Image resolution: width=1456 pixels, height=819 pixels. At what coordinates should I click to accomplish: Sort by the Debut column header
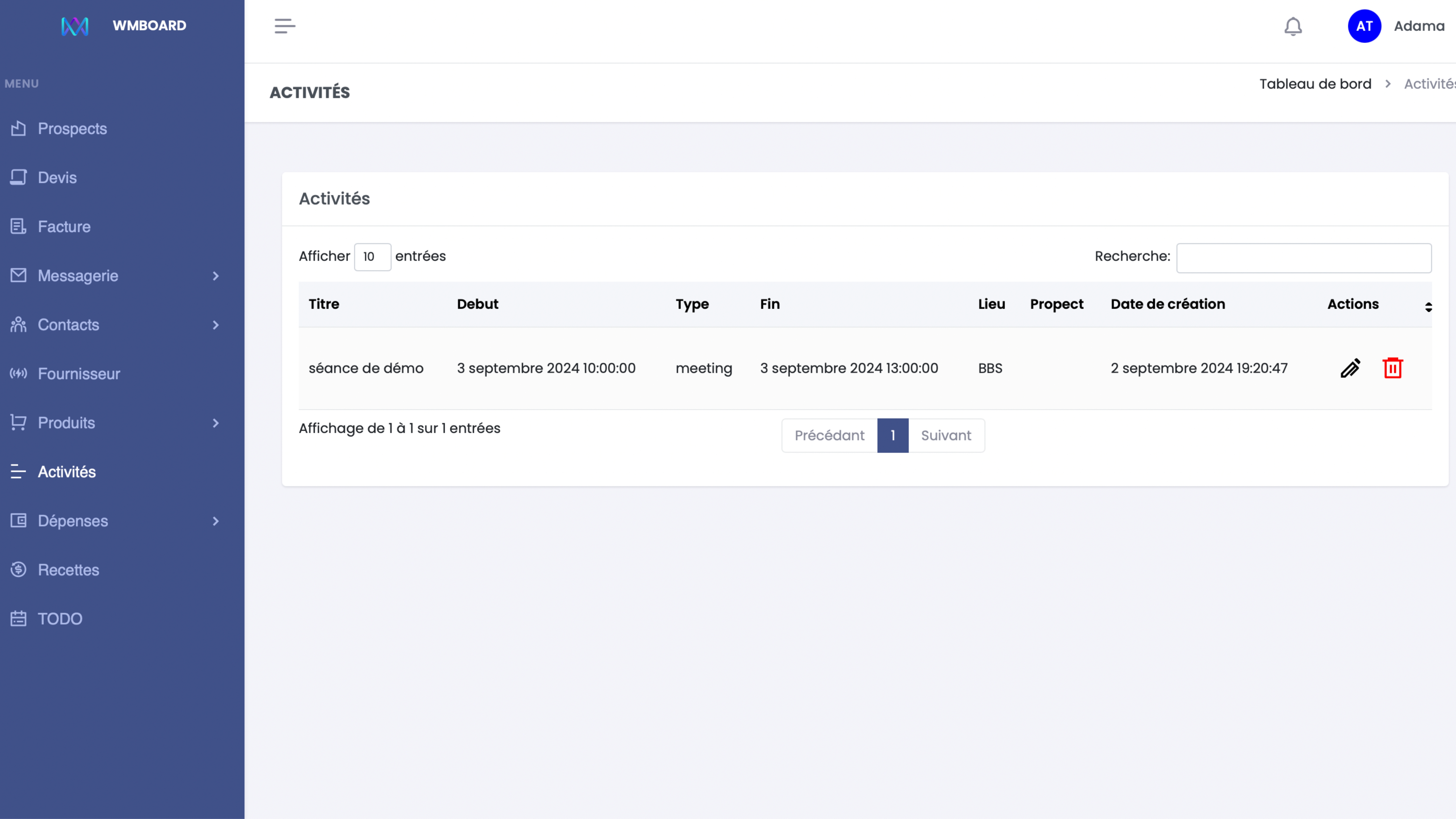tap(478, 304)
